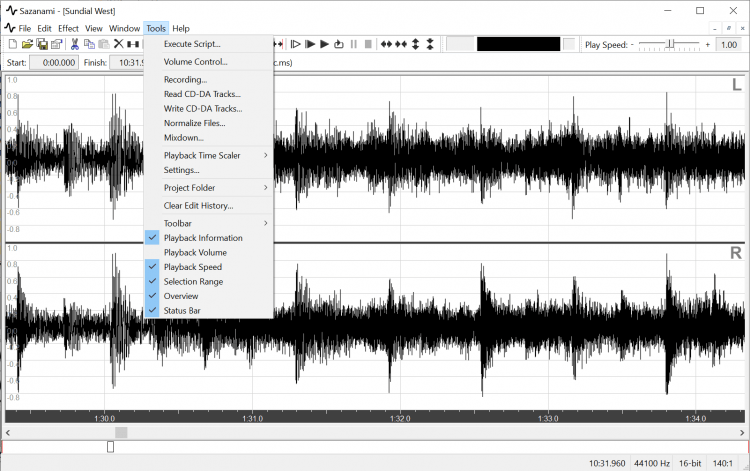Click the horizontal scrollbar thumb

[121, 432]
